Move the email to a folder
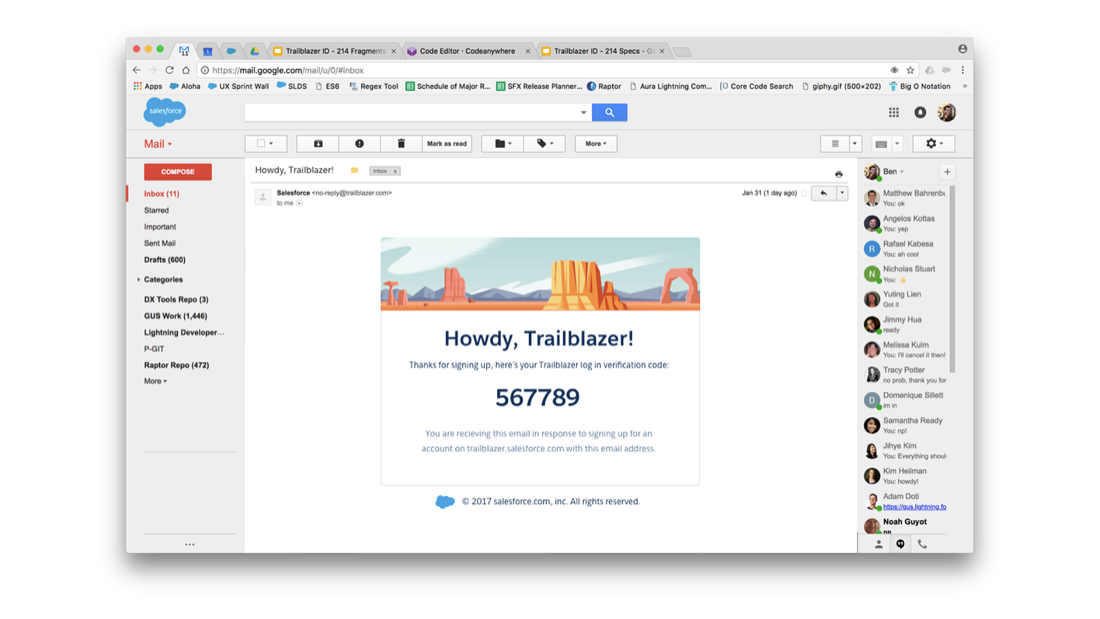 [501, 143]
